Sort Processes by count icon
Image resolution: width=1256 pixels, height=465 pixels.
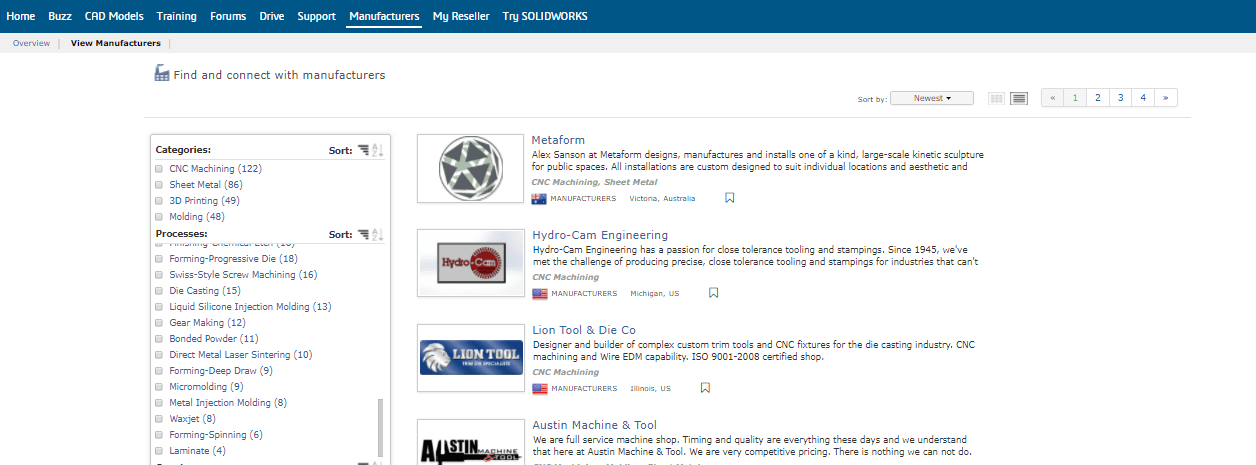[363, 235]
